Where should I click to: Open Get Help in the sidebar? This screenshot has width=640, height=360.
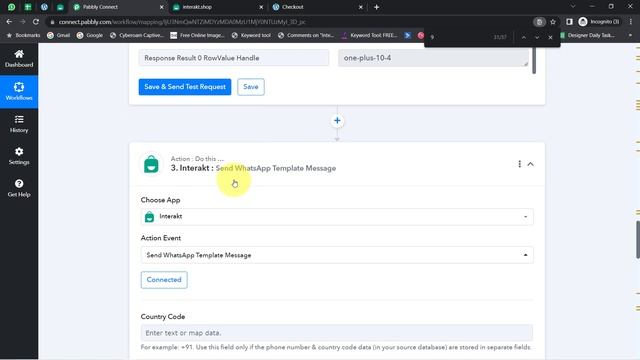pyautogui.click(x=19, y=188)
